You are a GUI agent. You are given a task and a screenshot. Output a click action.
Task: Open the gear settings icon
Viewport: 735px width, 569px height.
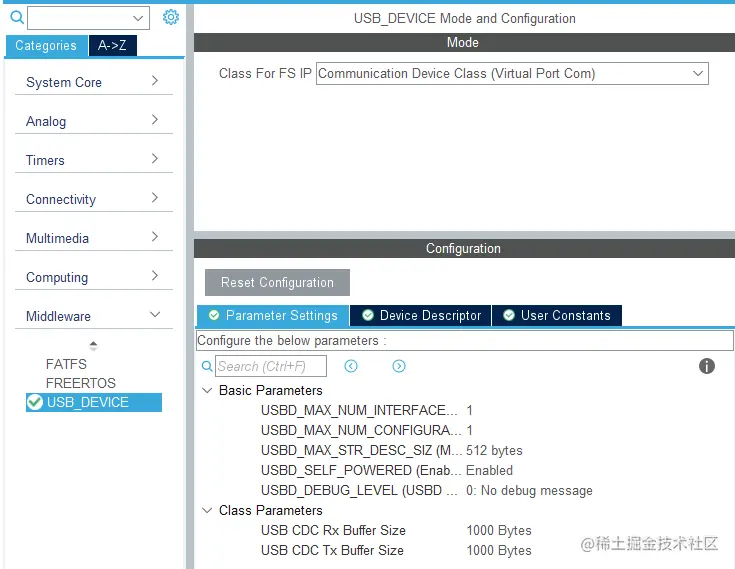171,17
